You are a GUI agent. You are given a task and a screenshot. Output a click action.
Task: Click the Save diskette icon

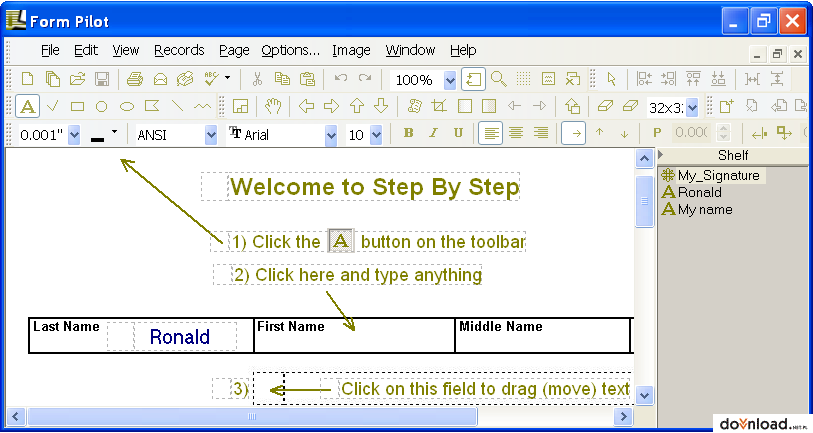pyautogui.click(x=102, y=79)
